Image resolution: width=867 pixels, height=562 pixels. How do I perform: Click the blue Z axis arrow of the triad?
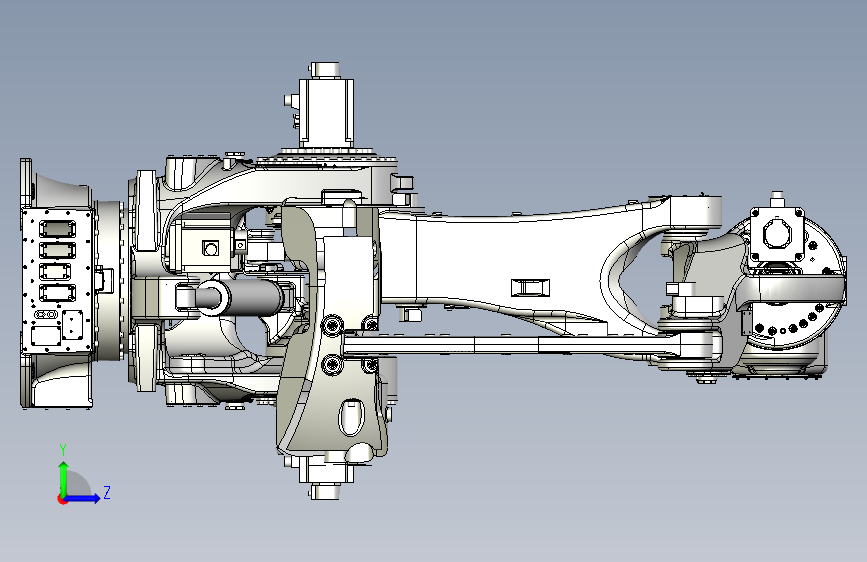coord(83,498)
